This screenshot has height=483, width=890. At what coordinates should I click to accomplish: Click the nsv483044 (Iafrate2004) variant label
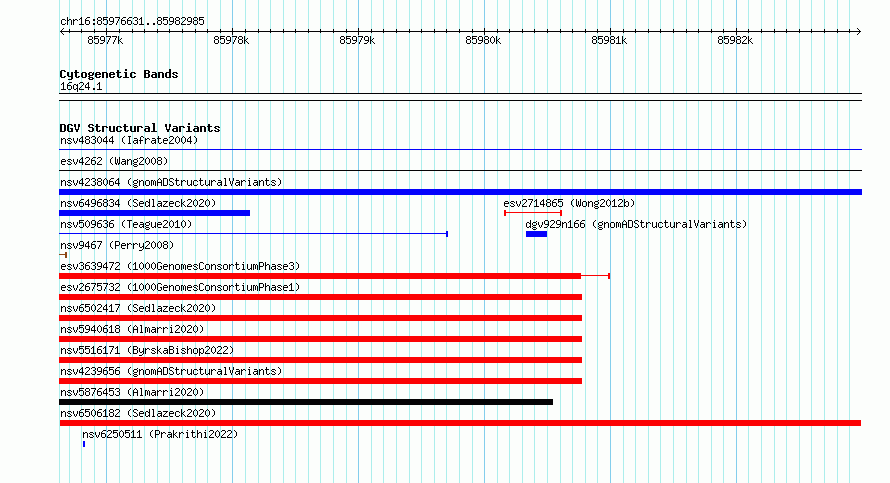(x=129, y=140)
